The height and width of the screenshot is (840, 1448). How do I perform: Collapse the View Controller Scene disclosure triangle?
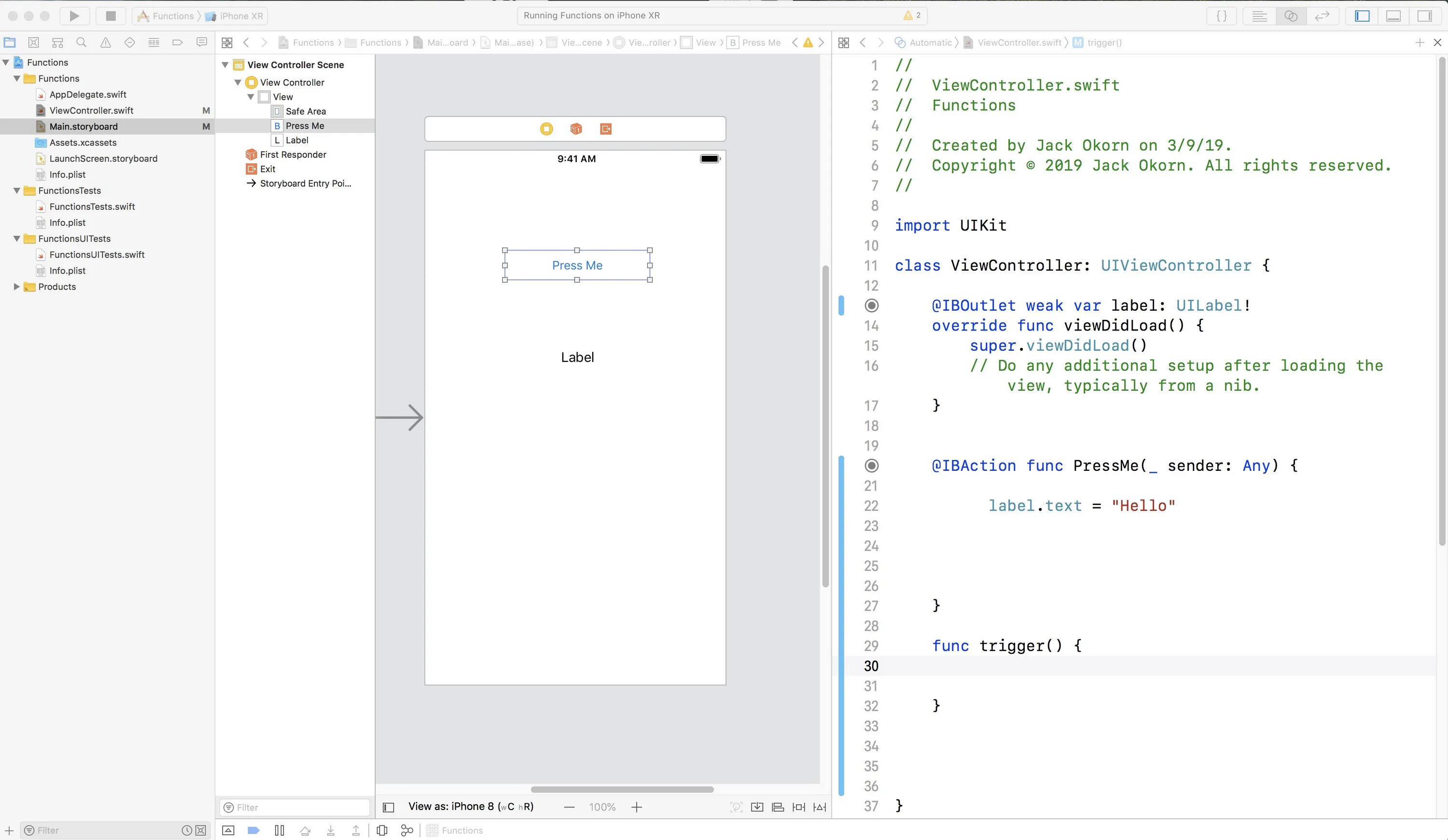(225, 65)
